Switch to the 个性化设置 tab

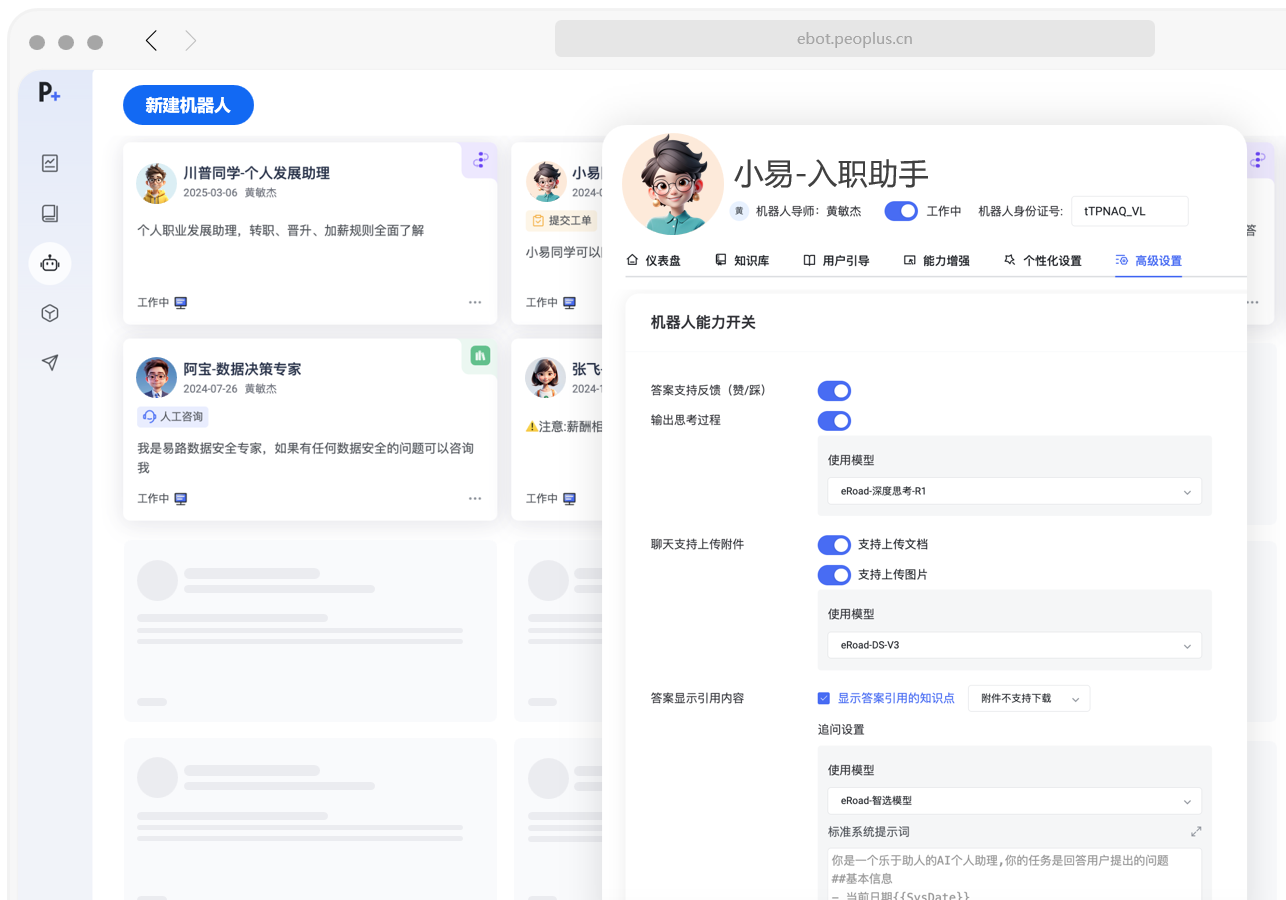[1042, 261]
